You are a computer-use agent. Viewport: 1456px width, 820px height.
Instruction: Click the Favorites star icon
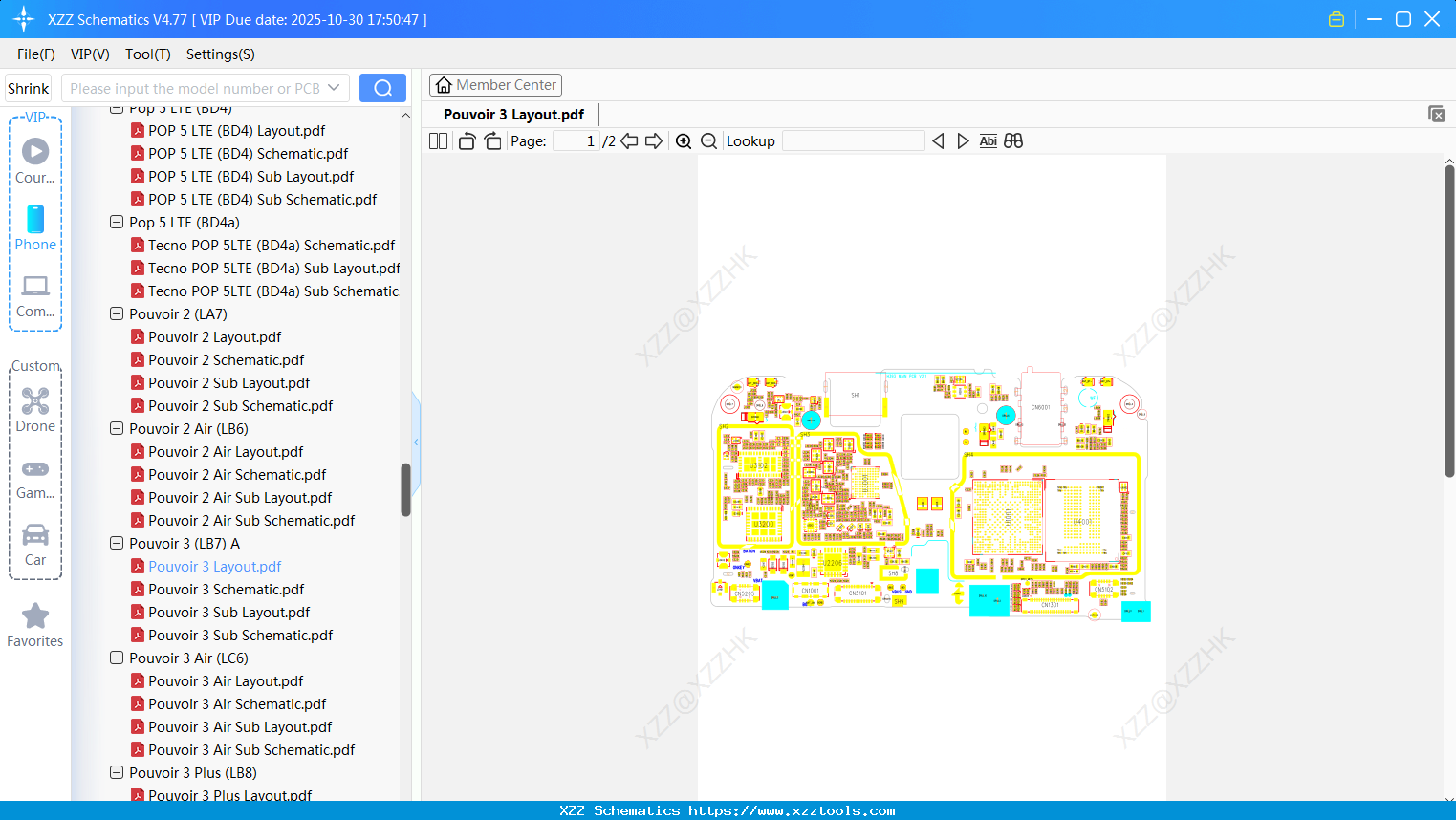(34, 615)
